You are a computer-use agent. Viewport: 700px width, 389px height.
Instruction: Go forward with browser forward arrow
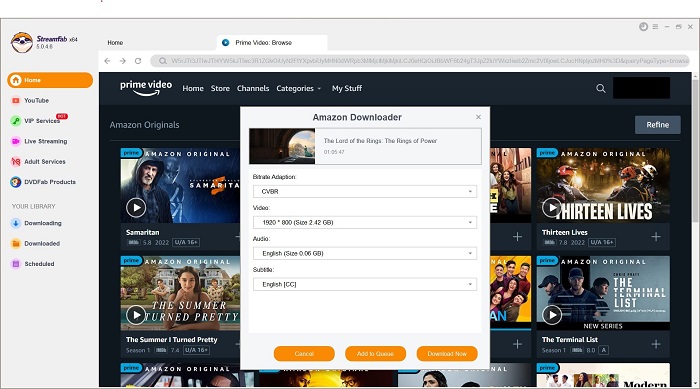(x=123, y=61)
